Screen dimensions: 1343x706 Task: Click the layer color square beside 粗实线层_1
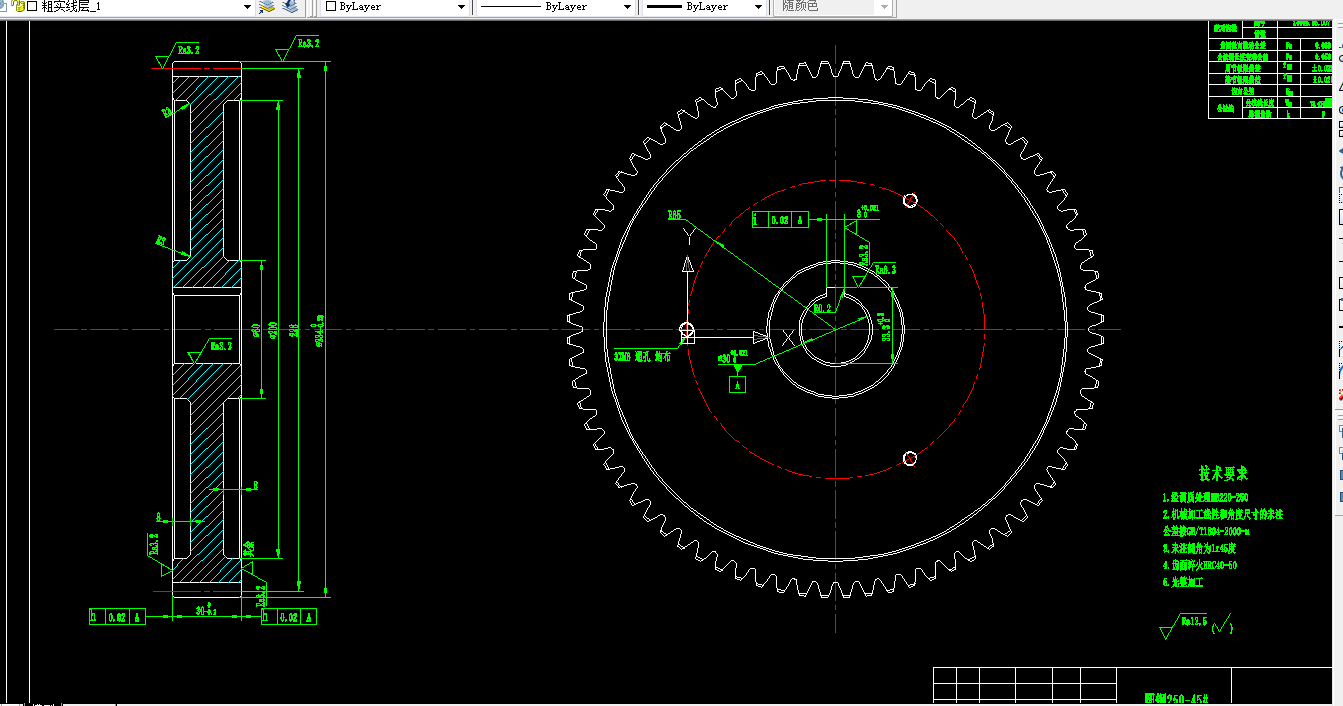pos(32,6)
